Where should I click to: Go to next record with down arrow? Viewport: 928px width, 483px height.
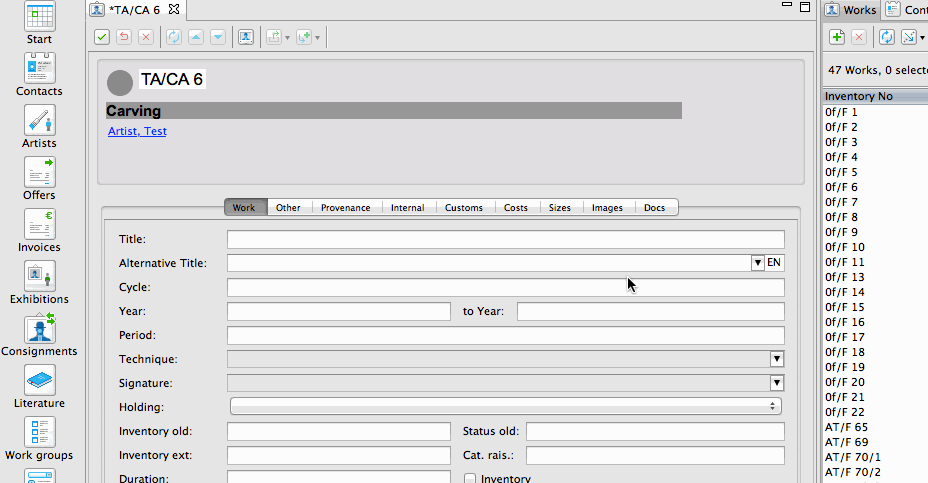[x=218, y=37]
